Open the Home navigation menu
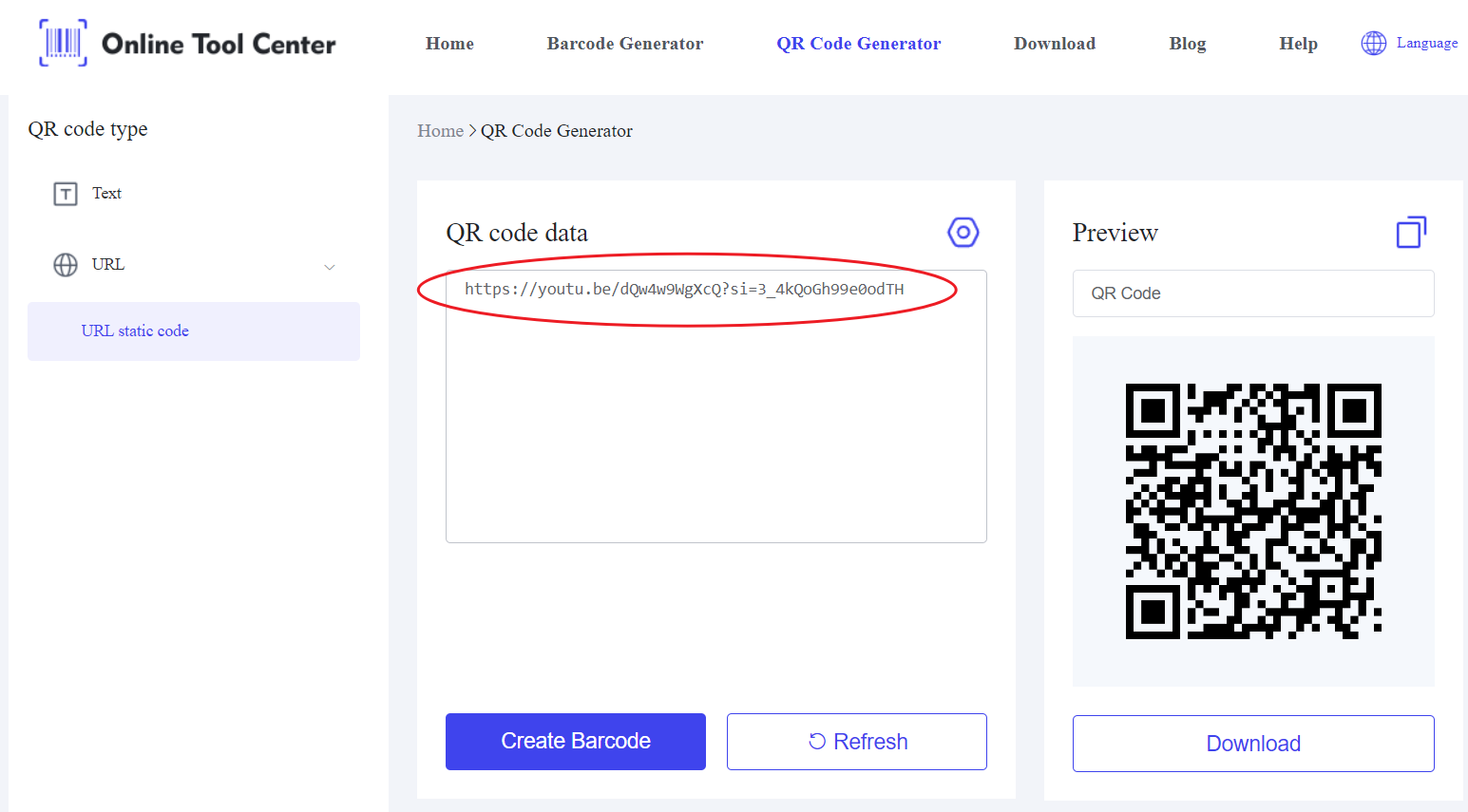Screen dimensions: 1468x812 tap(449, 44)
